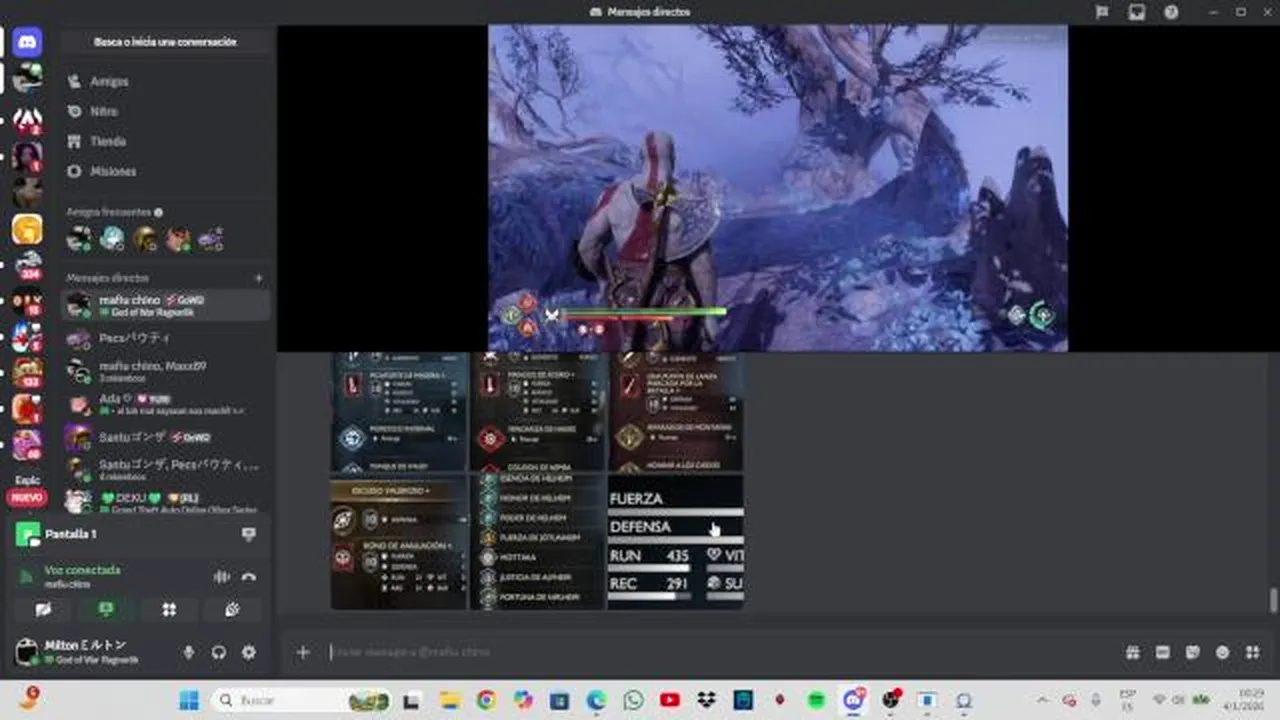Open the ESCUDO VALEROSO armor image
1280x720 pixels.
[x=399, y=542]
